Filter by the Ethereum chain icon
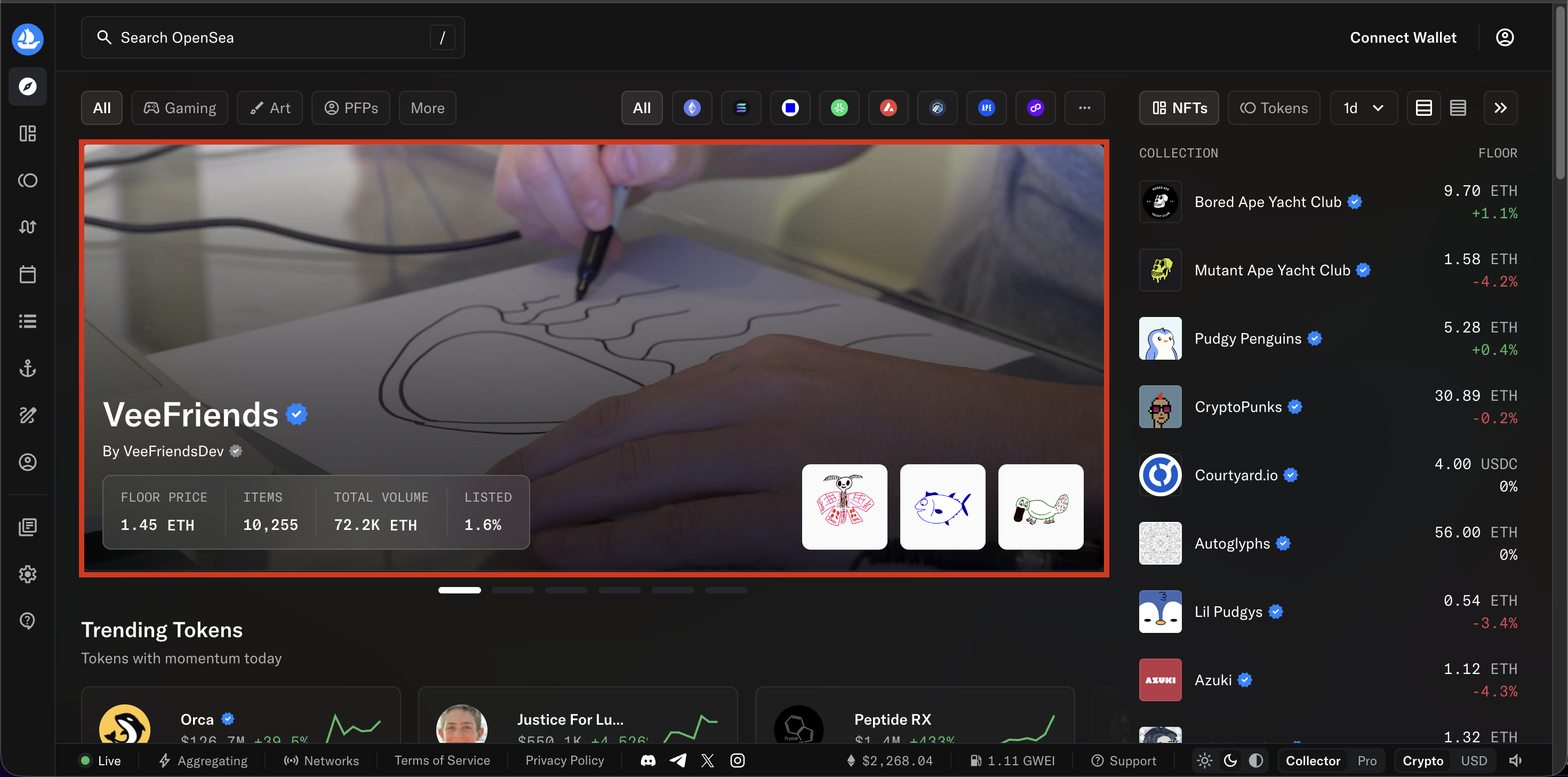The image size is (1568, 777). point(692,108)
